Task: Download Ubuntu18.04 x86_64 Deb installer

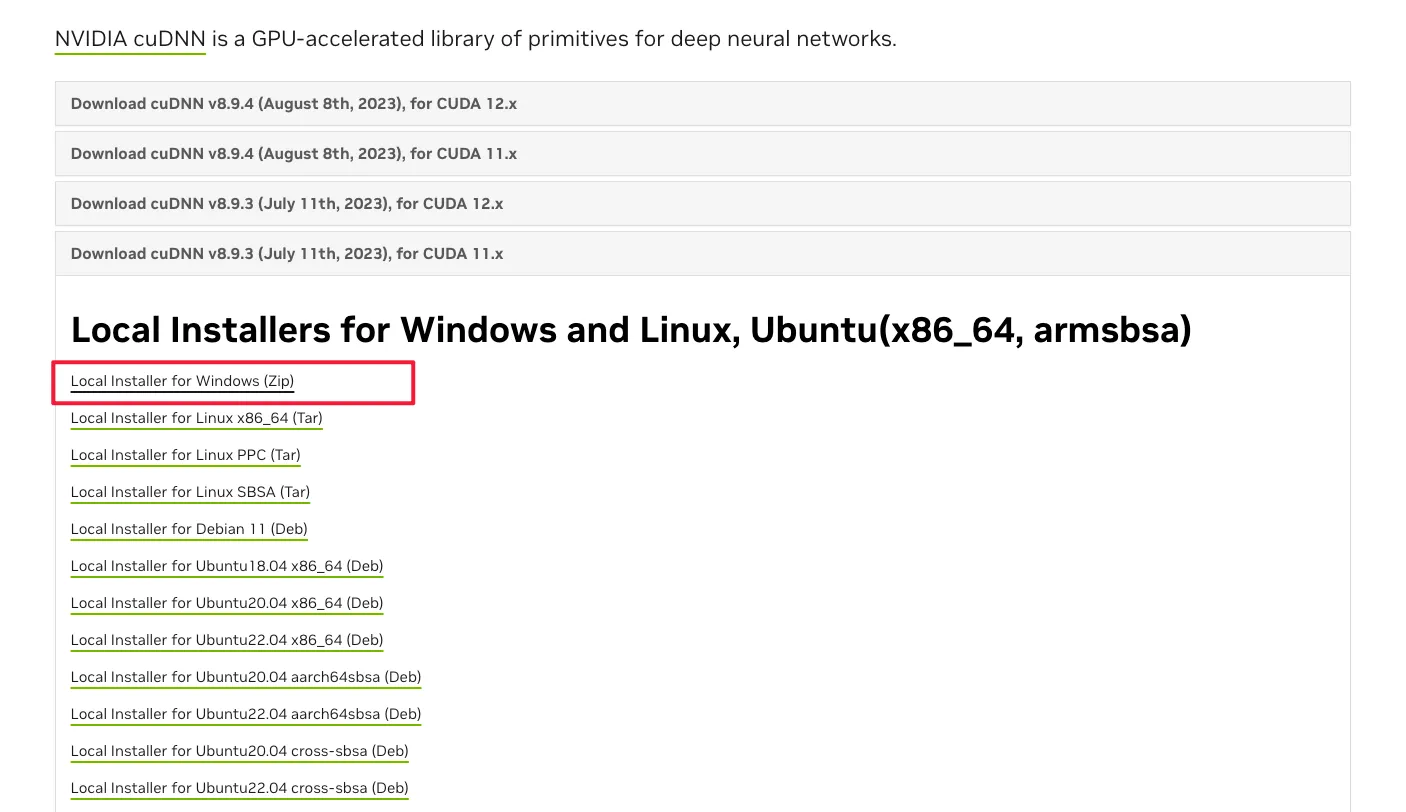Action: [226, 566]
